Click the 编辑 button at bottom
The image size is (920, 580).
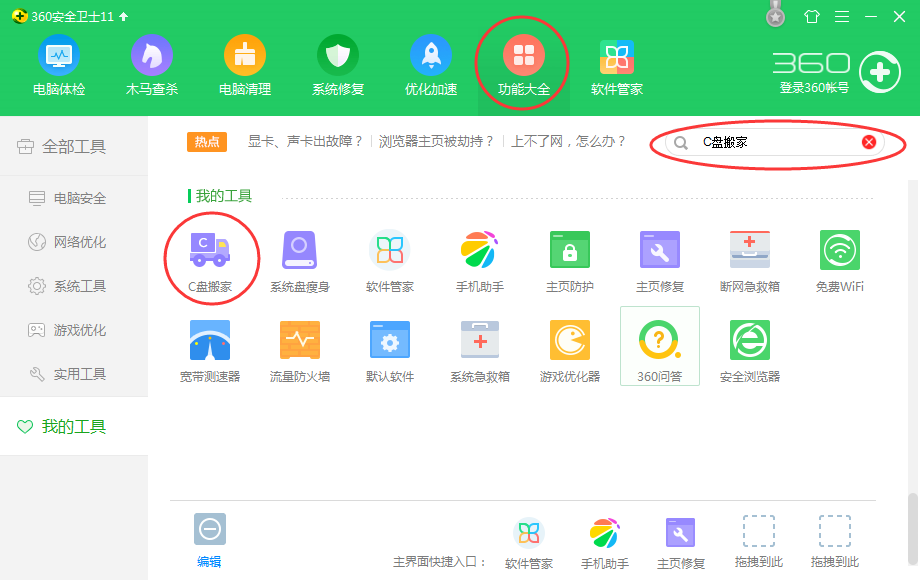(x=209, y=538)
